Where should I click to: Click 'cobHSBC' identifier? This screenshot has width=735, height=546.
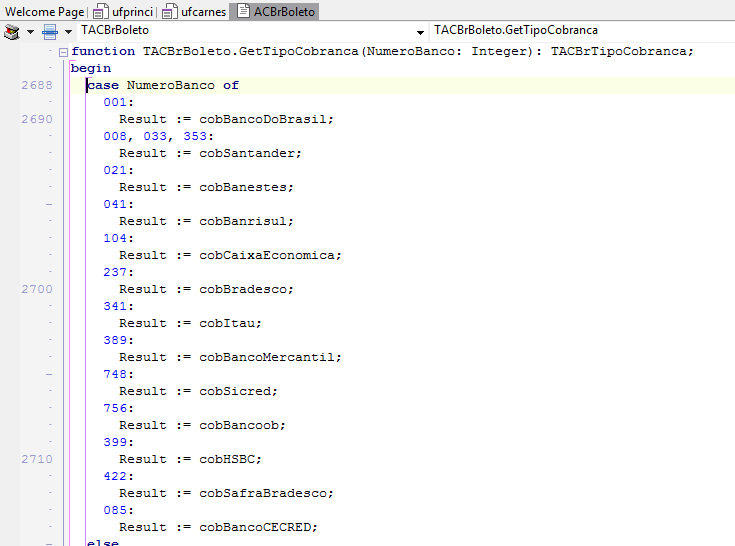tap(227, 459)
